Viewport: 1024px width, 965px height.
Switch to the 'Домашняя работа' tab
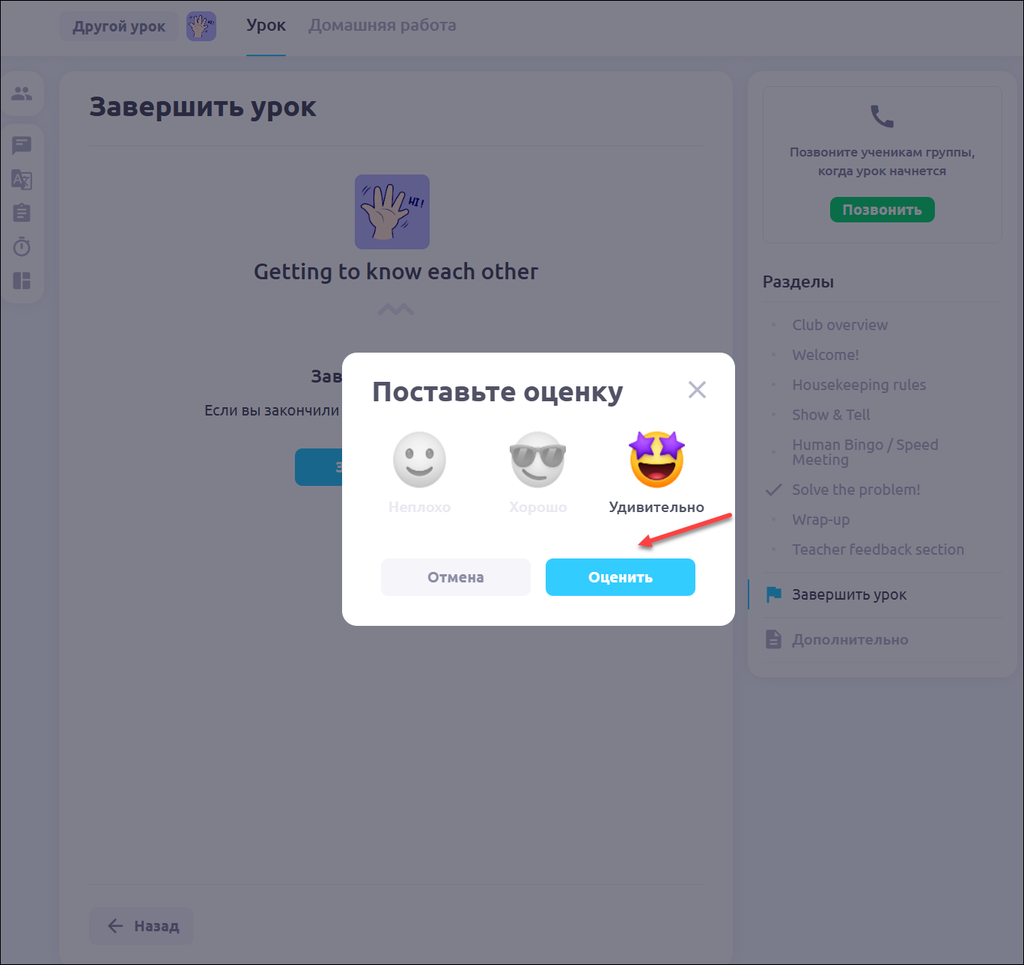click(x=382, y=26)
